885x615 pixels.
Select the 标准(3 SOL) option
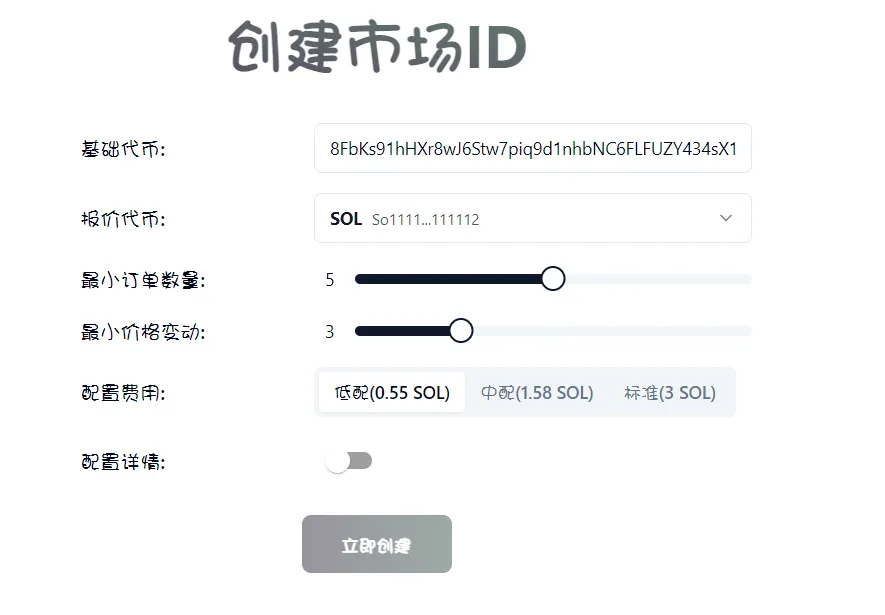click(669, 392)
